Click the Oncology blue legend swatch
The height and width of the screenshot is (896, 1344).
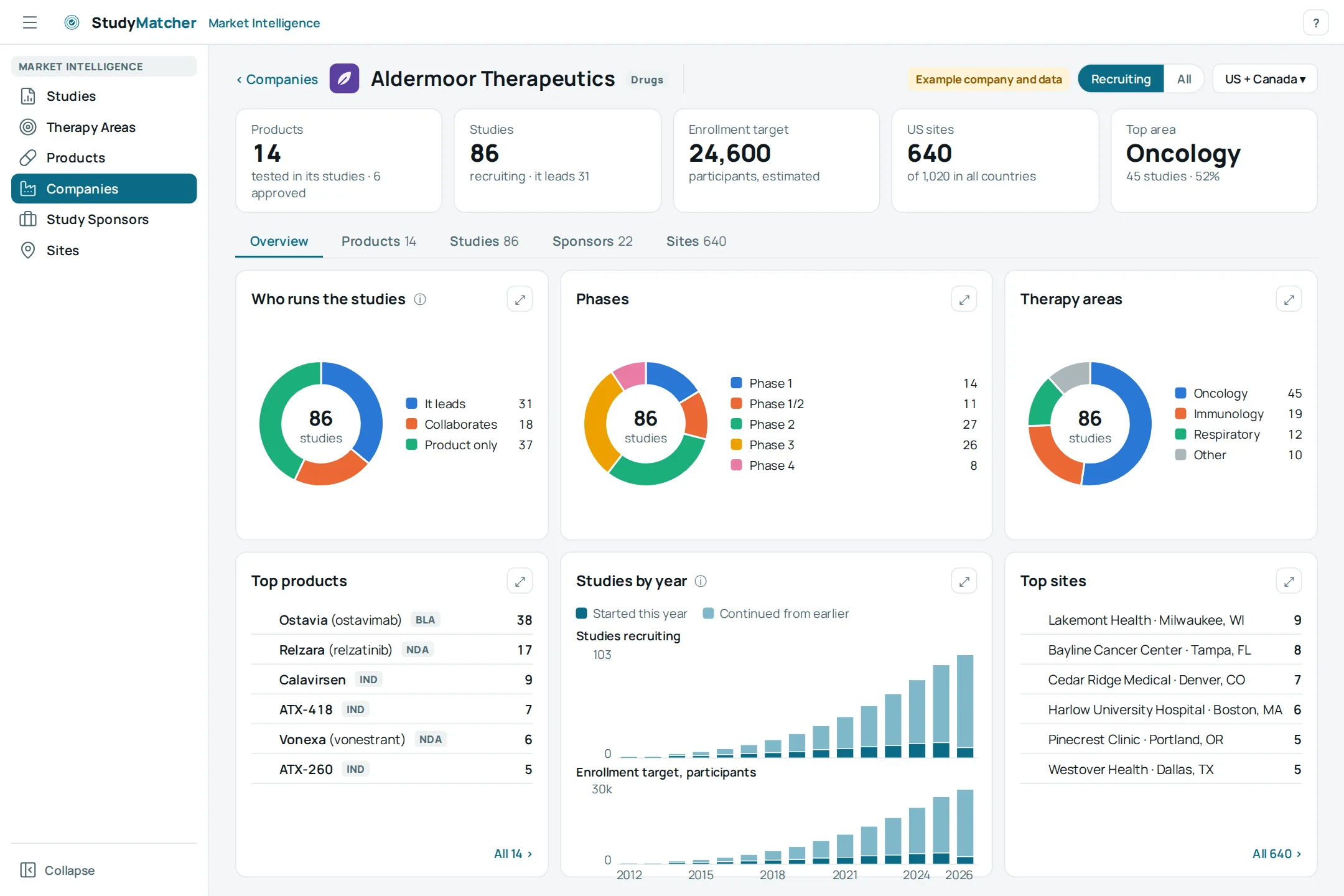[x=1180, y=393]
